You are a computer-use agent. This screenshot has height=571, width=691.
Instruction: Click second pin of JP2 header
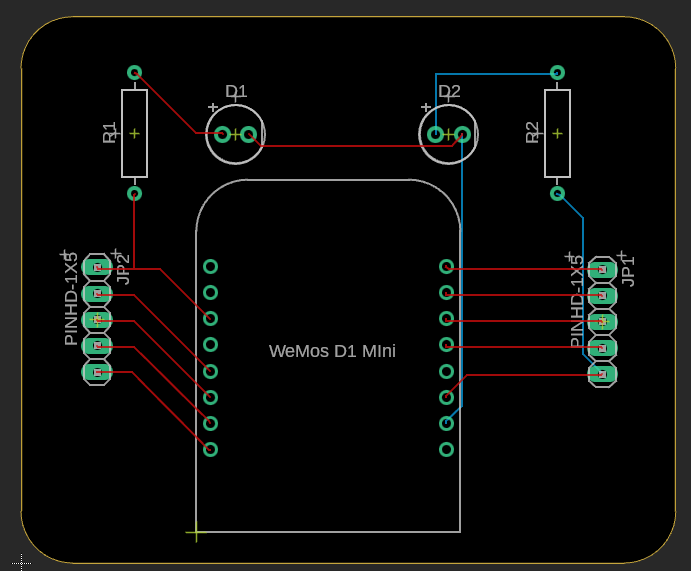pyautogui.click(x=97, y=293)
